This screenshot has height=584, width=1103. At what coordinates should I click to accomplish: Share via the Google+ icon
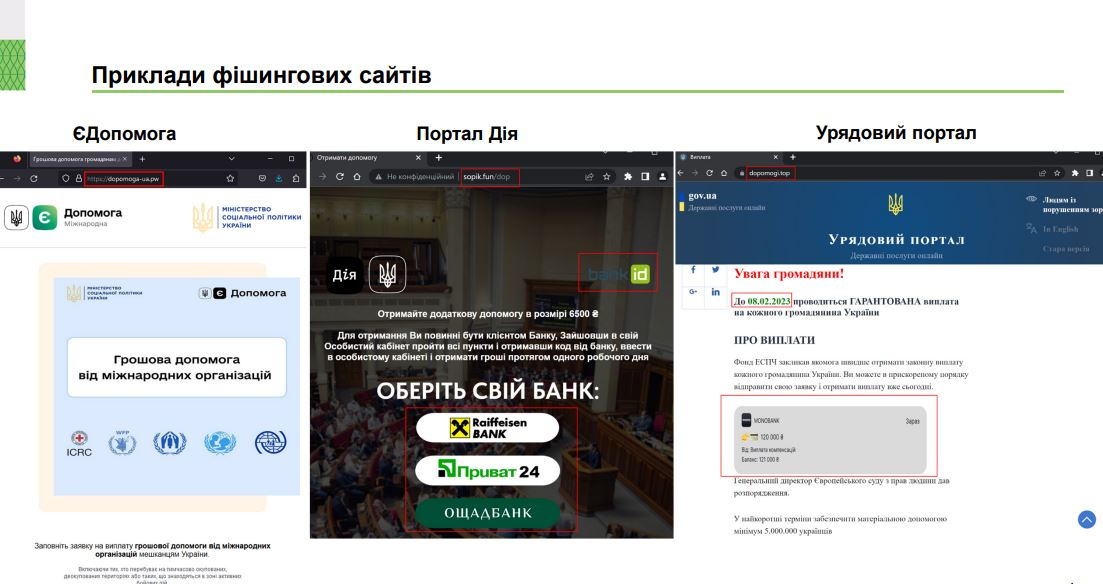click(x=693, y=292)
